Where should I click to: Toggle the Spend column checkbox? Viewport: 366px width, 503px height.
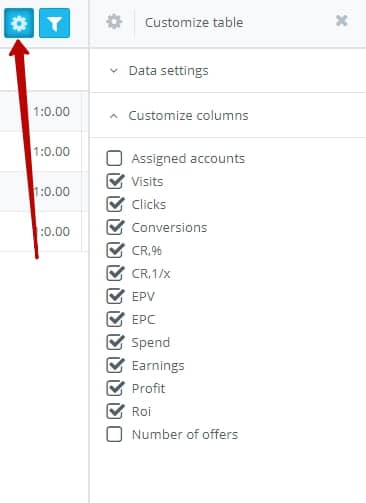pos(115,342)
